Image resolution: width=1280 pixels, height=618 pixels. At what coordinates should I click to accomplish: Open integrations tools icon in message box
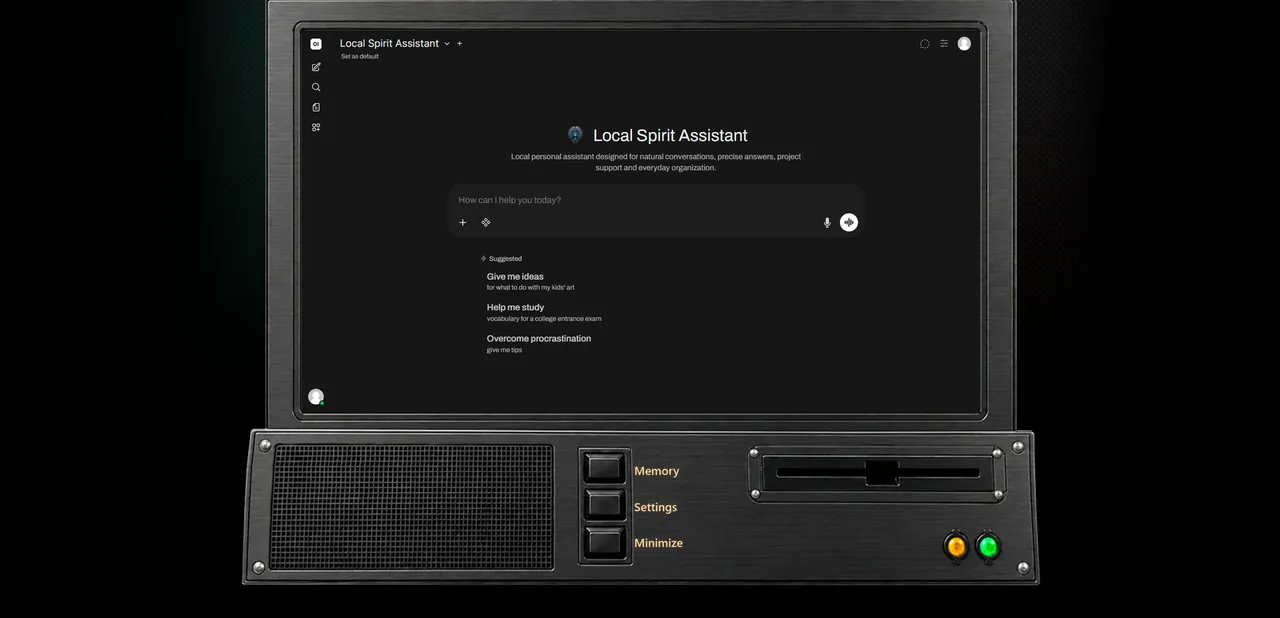point(486,222)
